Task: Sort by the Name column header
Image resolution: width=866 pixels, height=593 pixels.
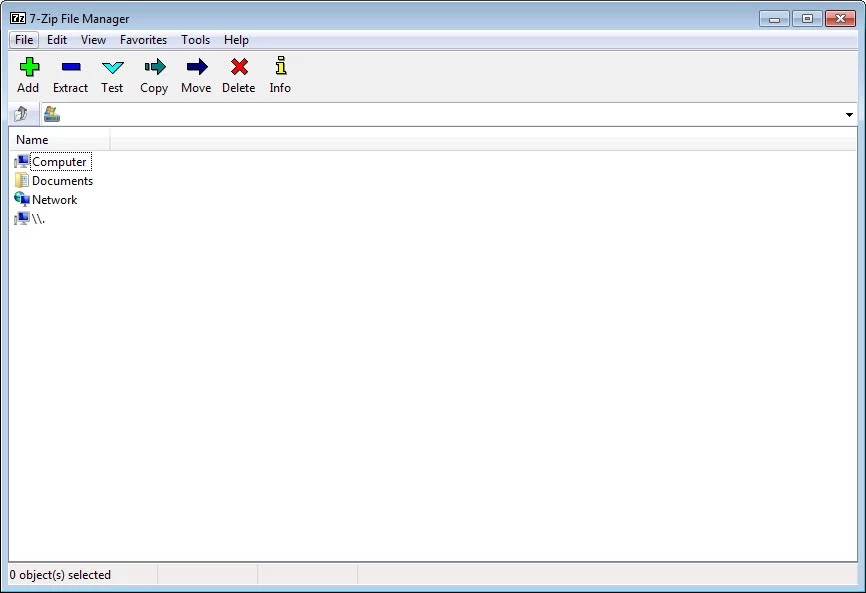Action: [x=58, y=140]
